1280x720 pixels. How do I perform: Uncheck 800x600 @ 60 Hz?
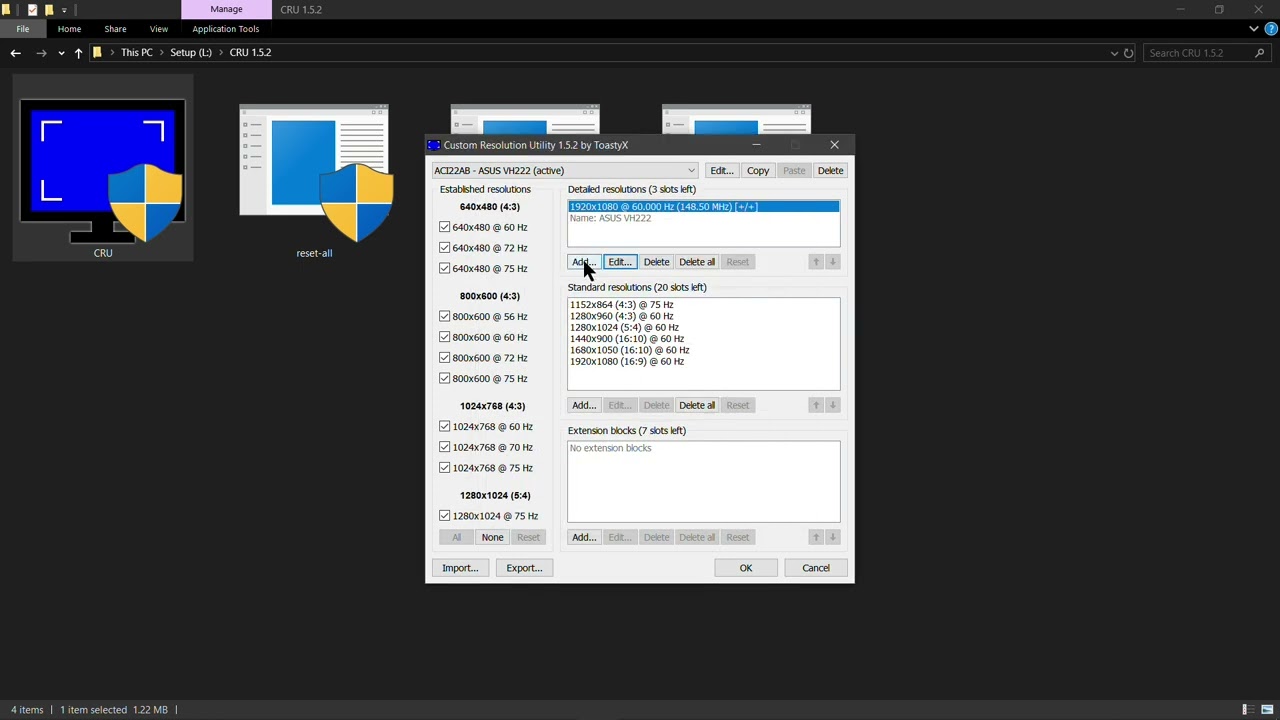pyautogui.click(x=445, y=337)
